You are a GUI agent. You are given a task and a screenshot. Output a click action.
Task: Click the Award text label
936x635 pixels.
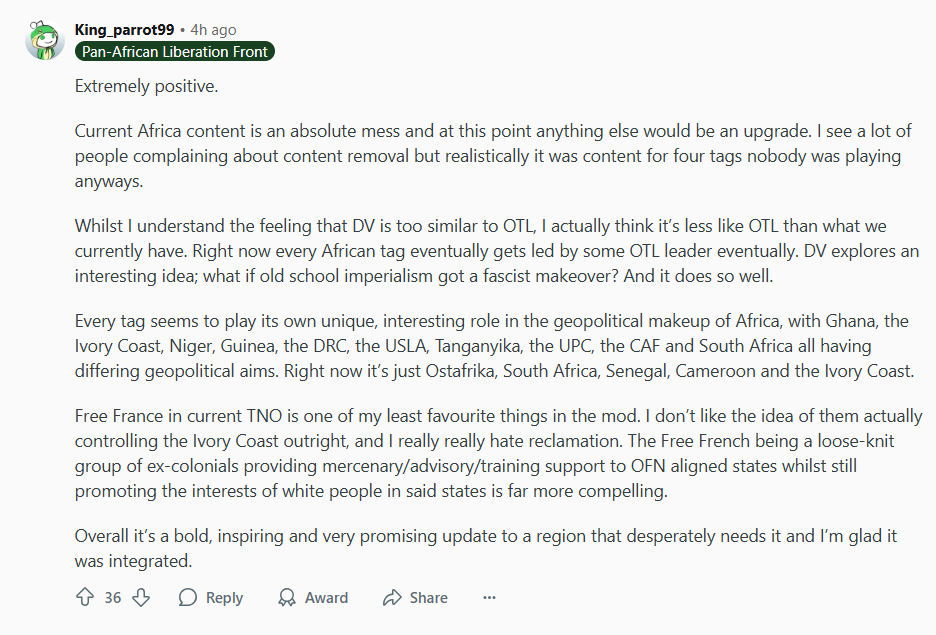click(x=326, y=597)
